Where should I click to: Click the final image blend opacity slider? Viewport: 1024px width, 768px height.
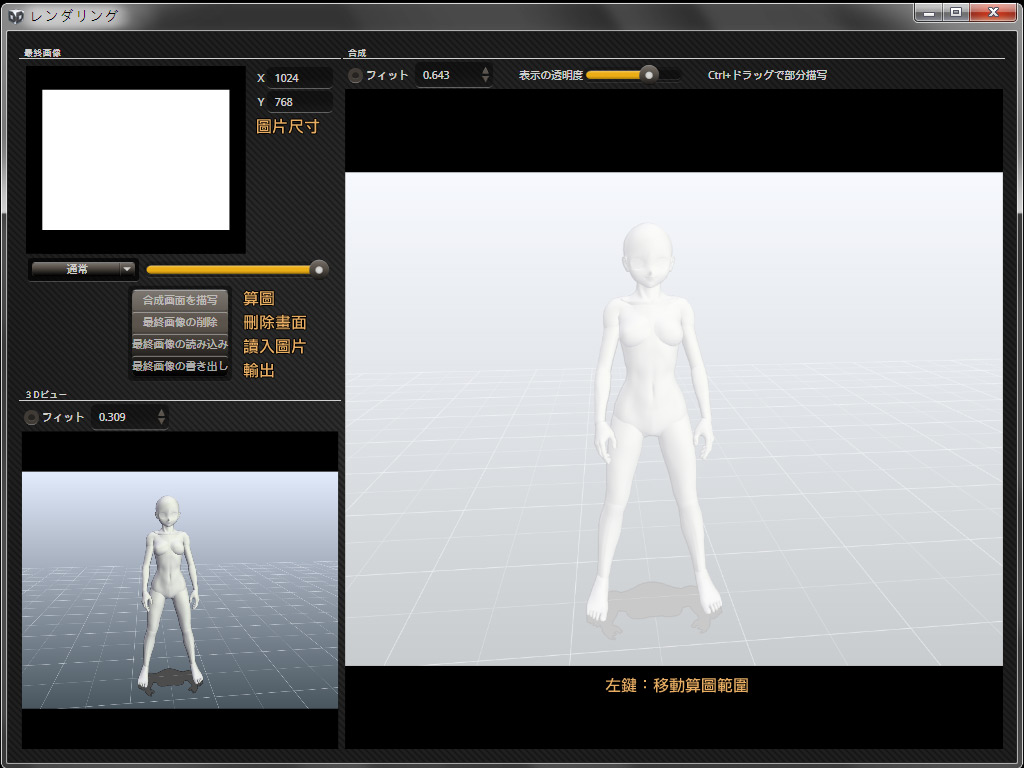(x=236, y=268)
